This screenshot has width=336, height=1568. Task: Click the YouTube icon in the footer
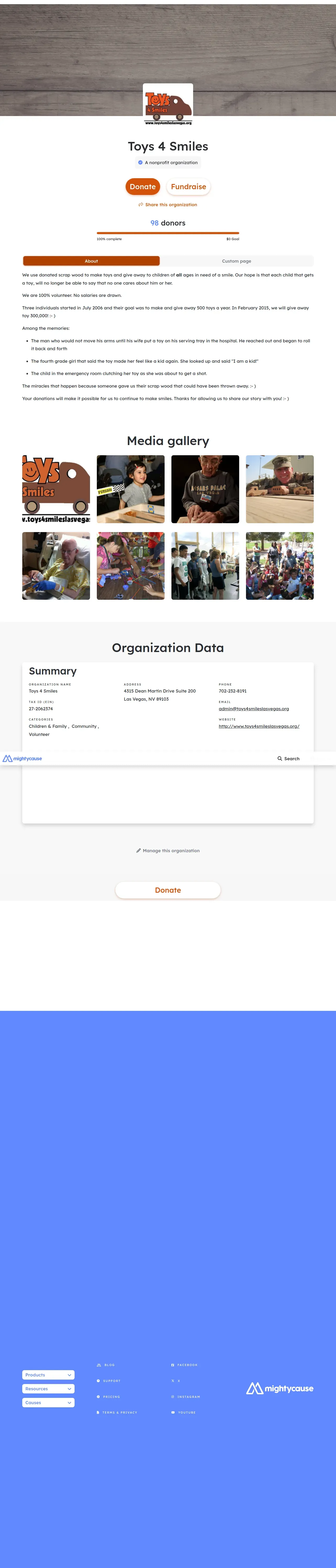[173, 1412]
